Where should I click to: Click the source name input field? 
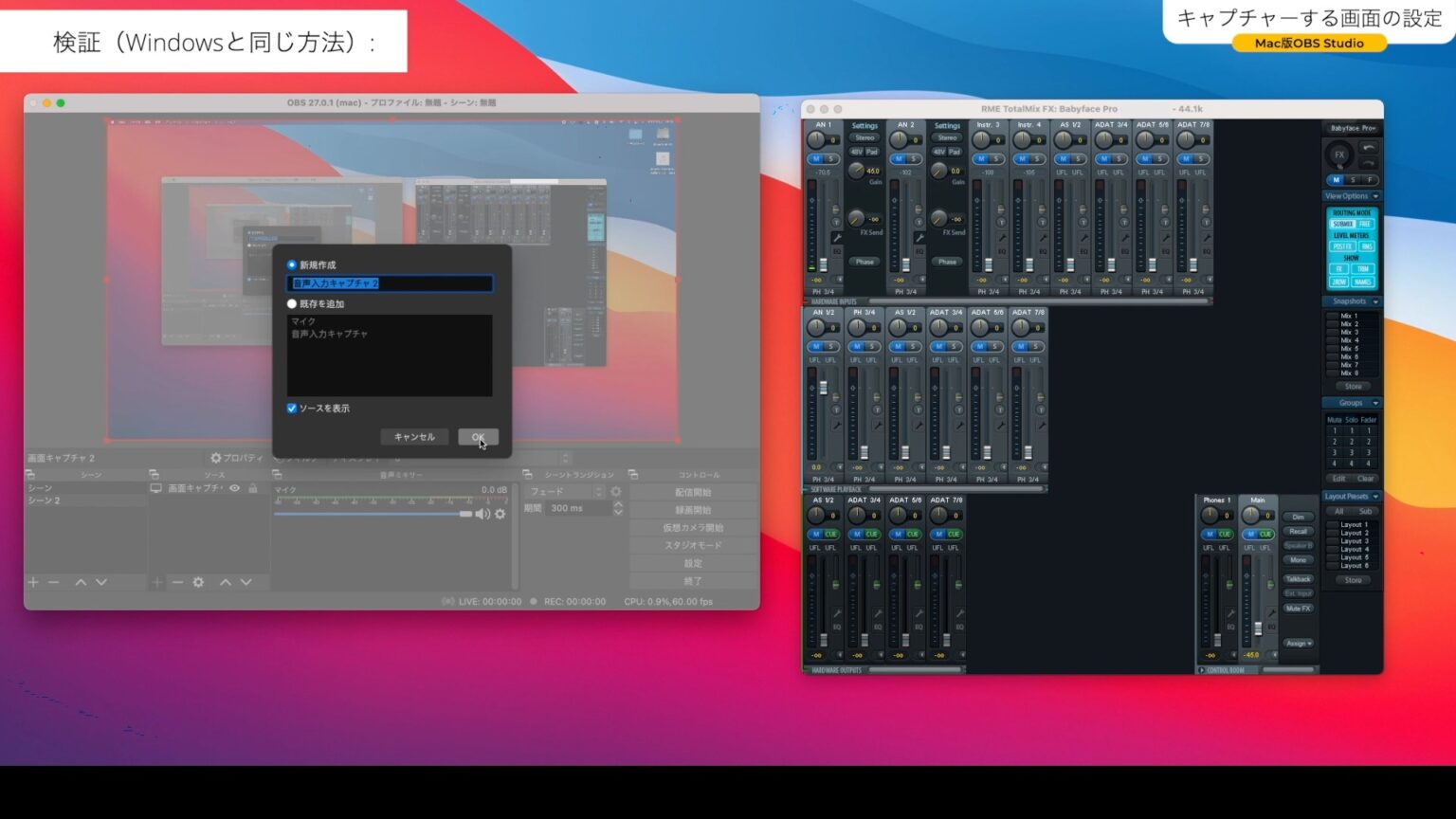click(x=390, y=283)
